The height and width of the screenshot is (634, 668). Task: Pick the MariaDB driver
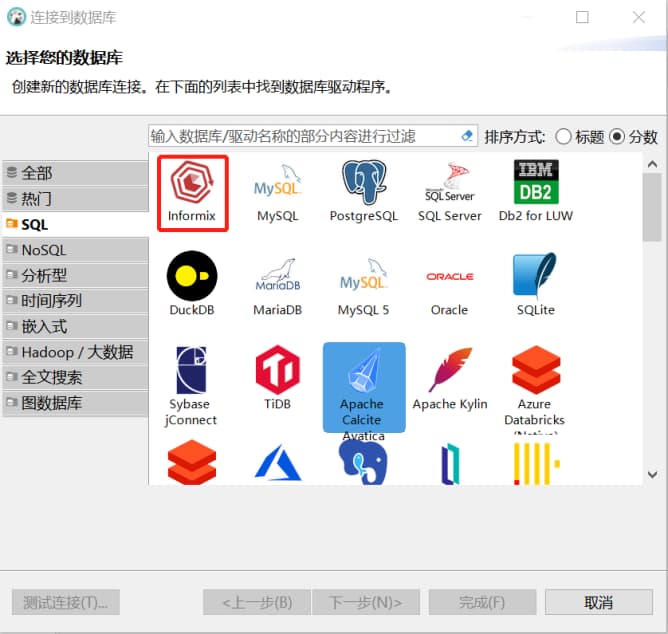(x=278, y=287)
